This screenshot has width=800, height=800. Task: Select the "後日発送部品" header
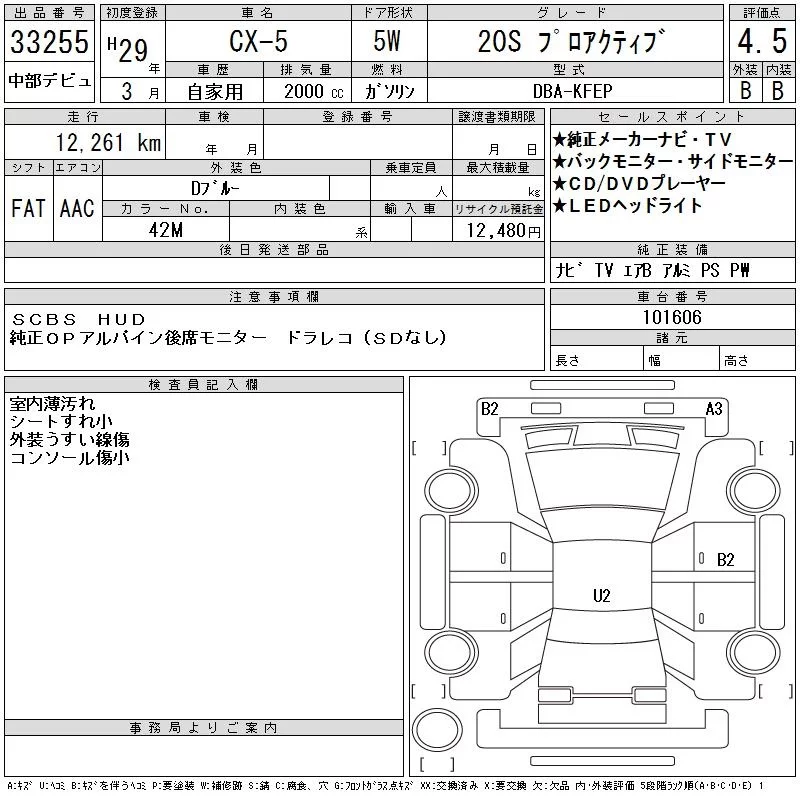point(274,249)
